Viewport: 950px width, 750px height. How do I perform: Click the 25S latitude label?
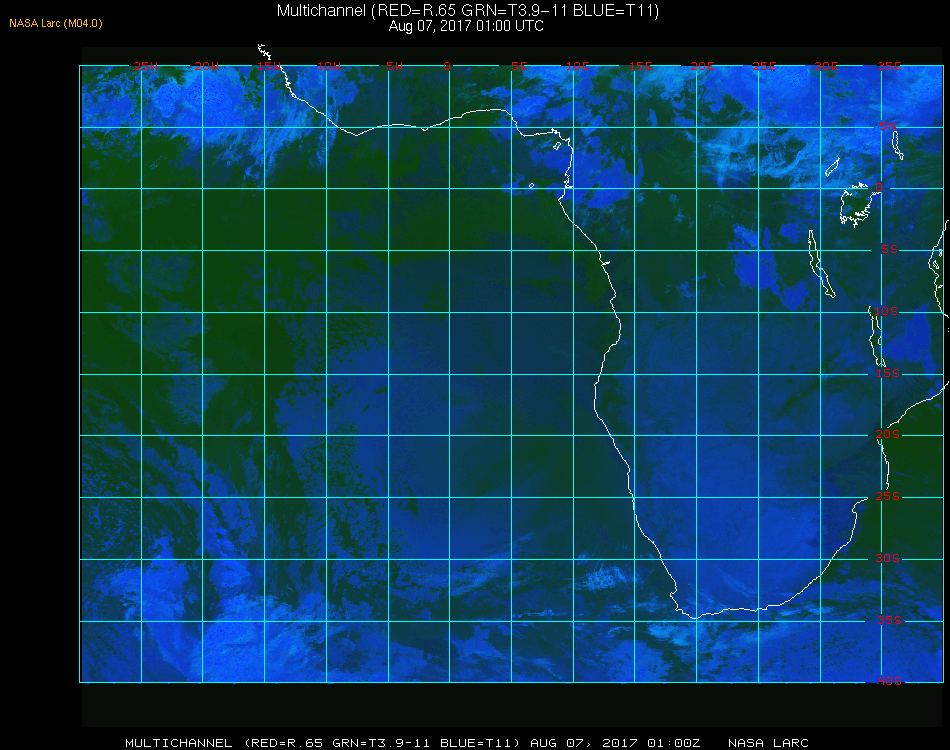click(888, 496)
